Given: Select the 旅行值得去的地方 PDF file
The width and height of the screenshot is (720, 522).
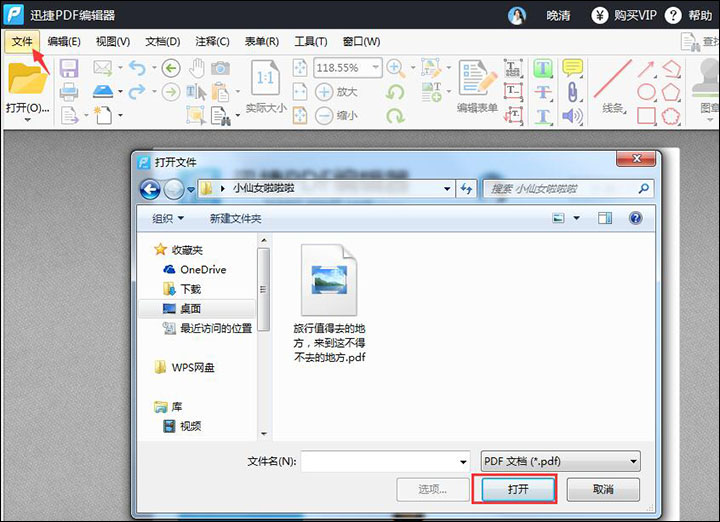Looking at the screenshot, I should [x=329, y=300].
